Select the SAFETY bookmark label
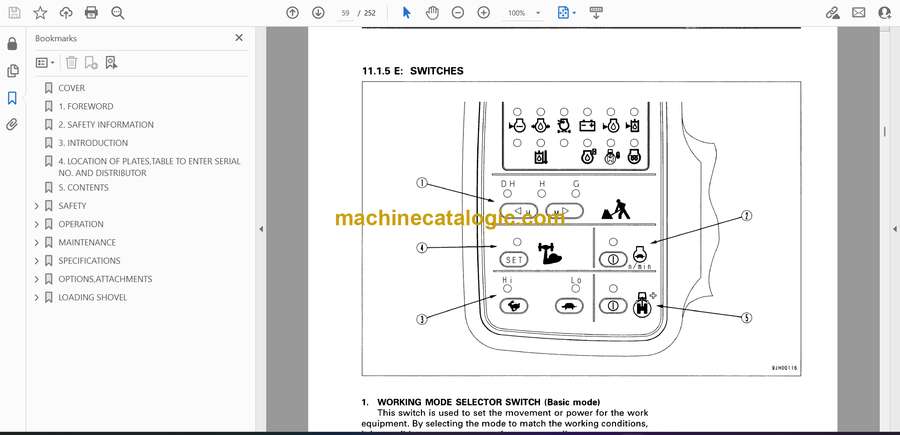This screenshot has width=900, height=435. click(x=72, y=206)
